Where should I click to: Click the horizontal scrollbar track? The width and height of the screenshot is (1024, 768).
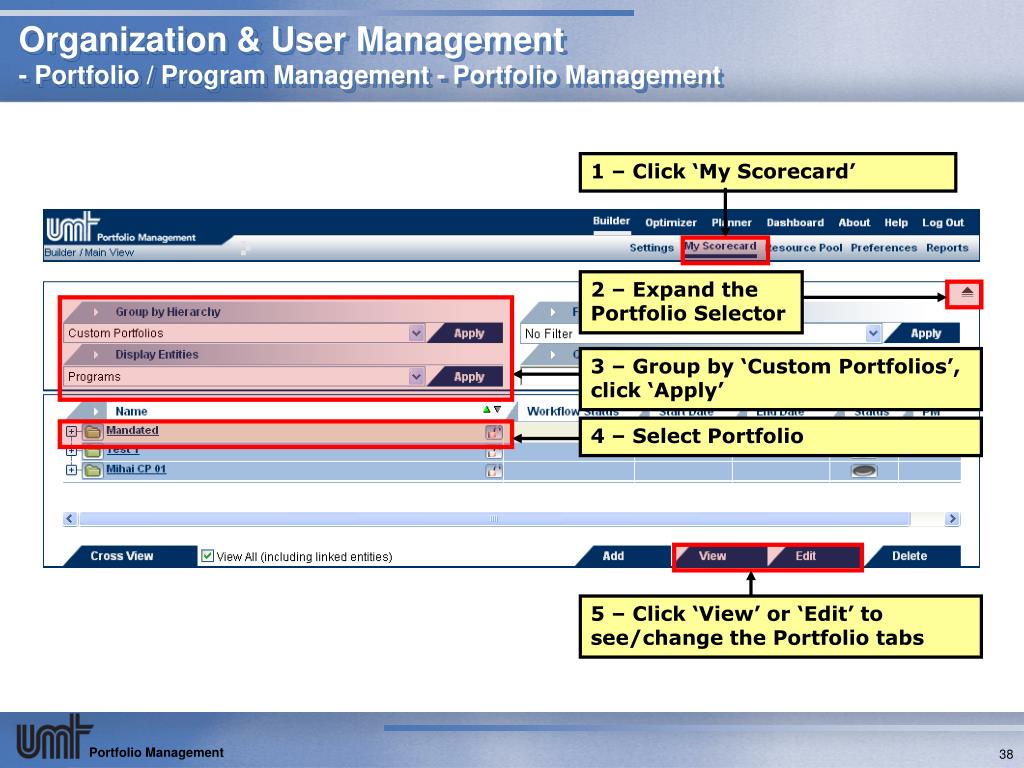[x=494, y=519]
